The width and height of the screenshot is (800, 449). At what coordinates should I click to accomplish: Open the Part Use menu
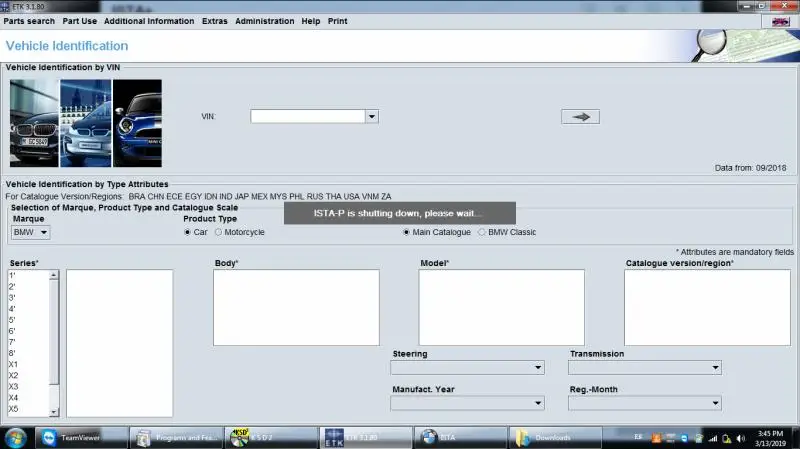click(80, 21)
